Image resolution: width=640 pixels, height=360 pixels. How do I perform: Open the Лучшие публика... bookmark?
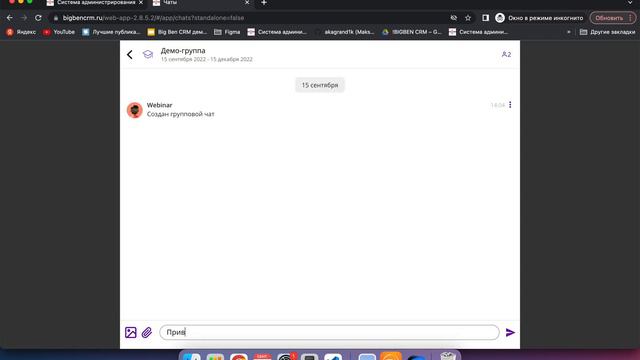point(111,32)
